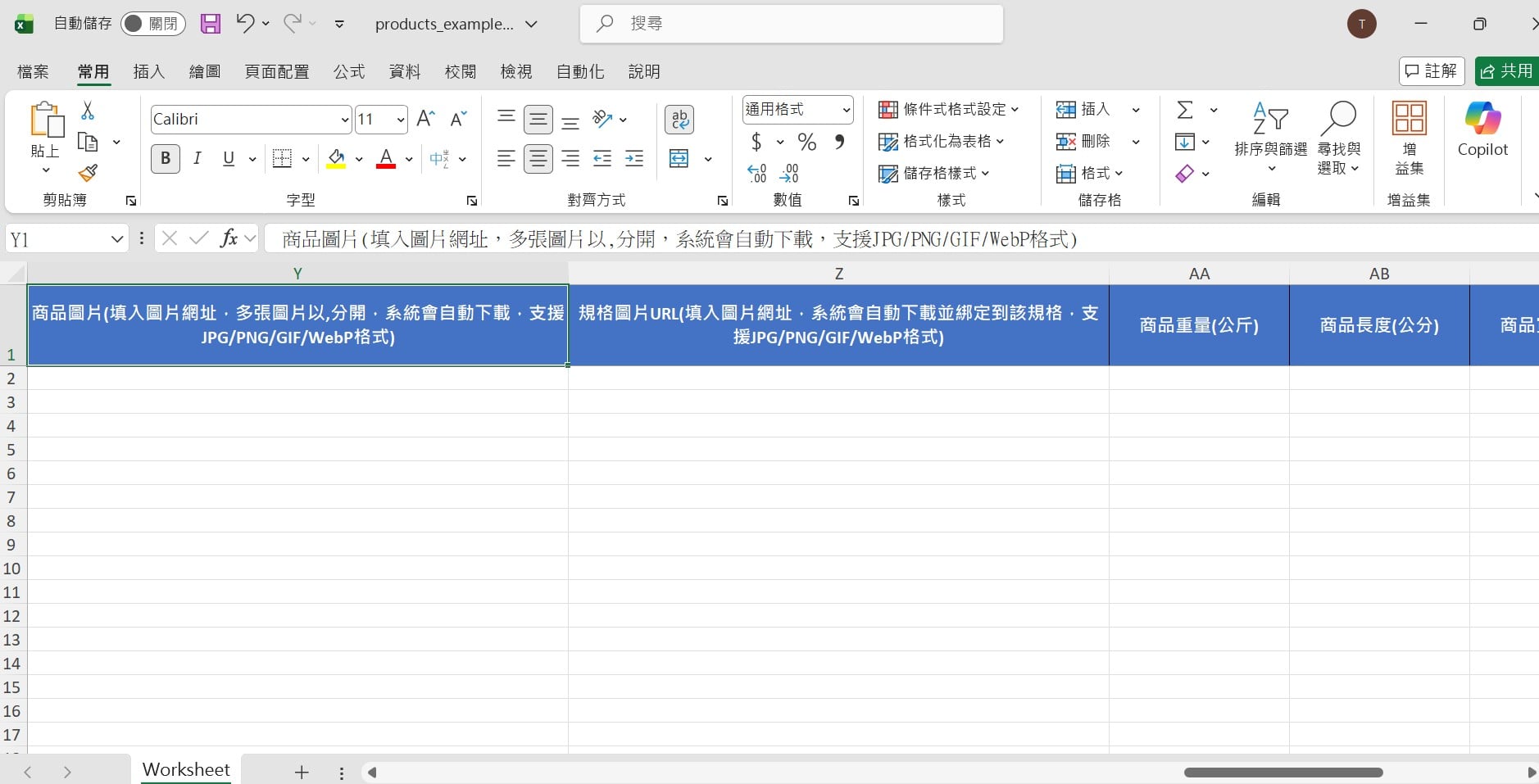Open the Add-ins icon
The height and width of the screenshot is (784, 1539).
tap(1410, 138)
